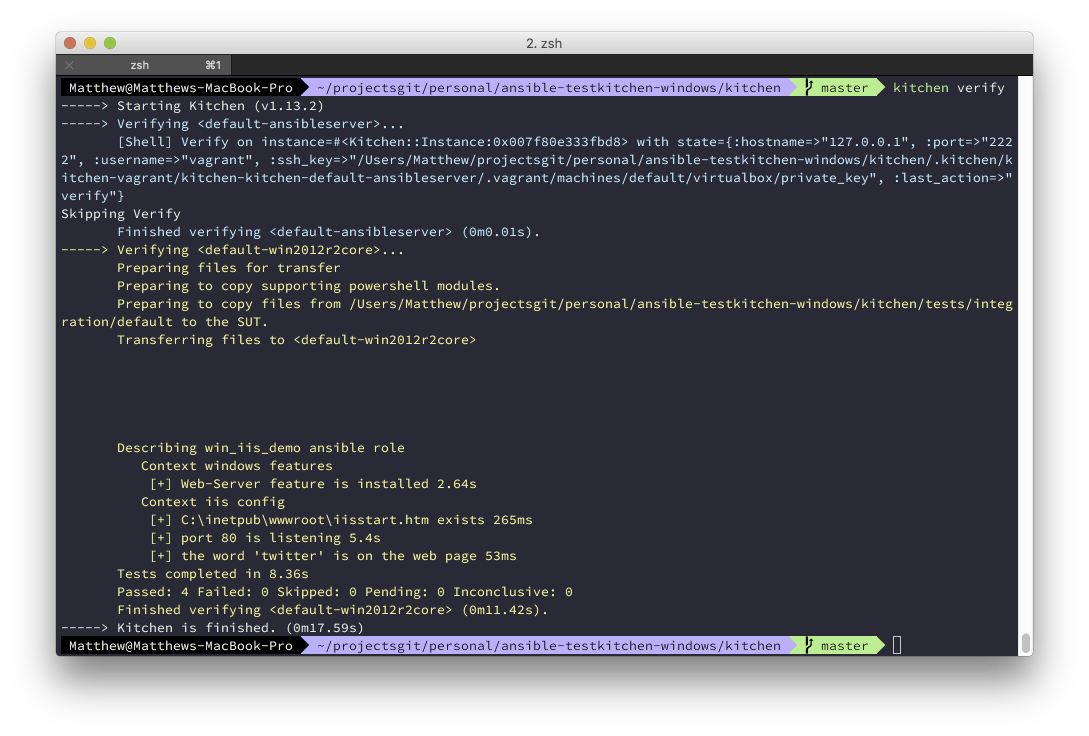Click the 'kitchen verify' command in top prompt
Screen dimensions: 1089x736
click(x=948, y=88)
